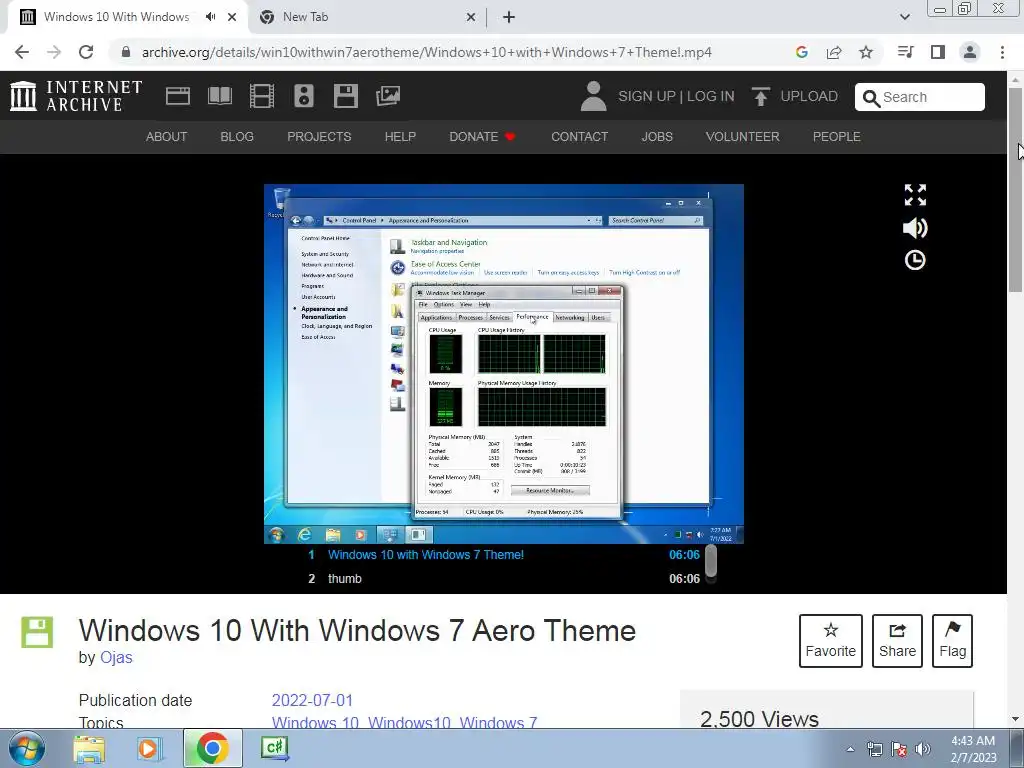Bookmark this page with the star icon
The image size is (1024, 768).
866,52
